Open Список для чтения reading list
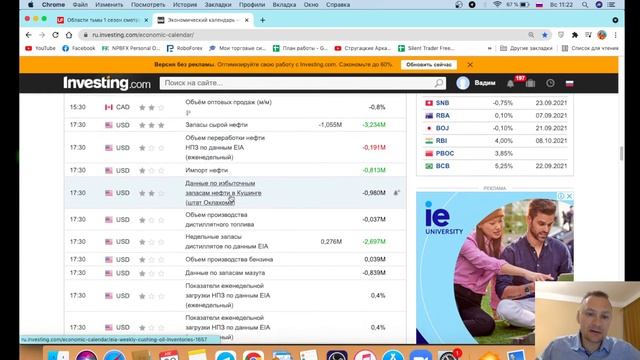 [590, 48]
